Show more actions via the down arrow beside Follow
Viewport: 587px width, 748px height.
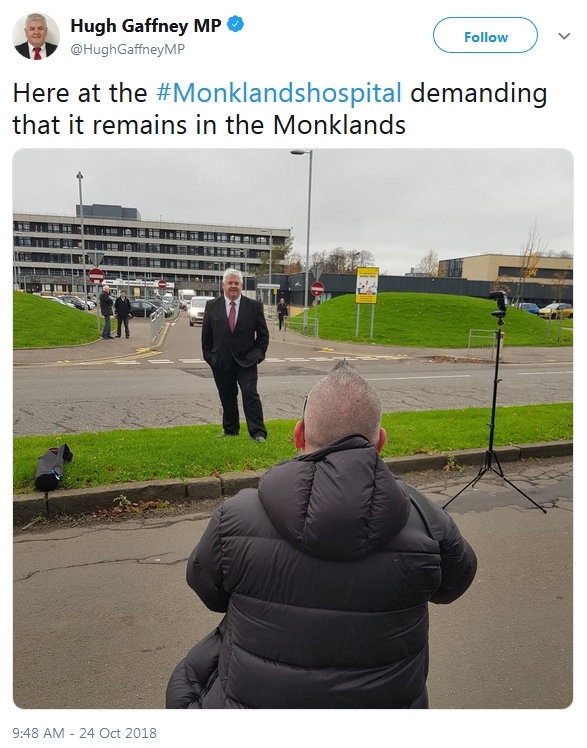(x=564, y=36)
